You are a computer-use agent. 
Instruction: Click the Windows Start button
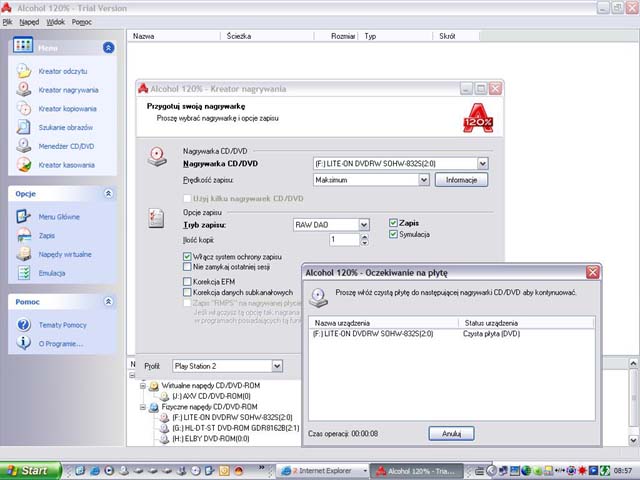(x=30, y=471)
